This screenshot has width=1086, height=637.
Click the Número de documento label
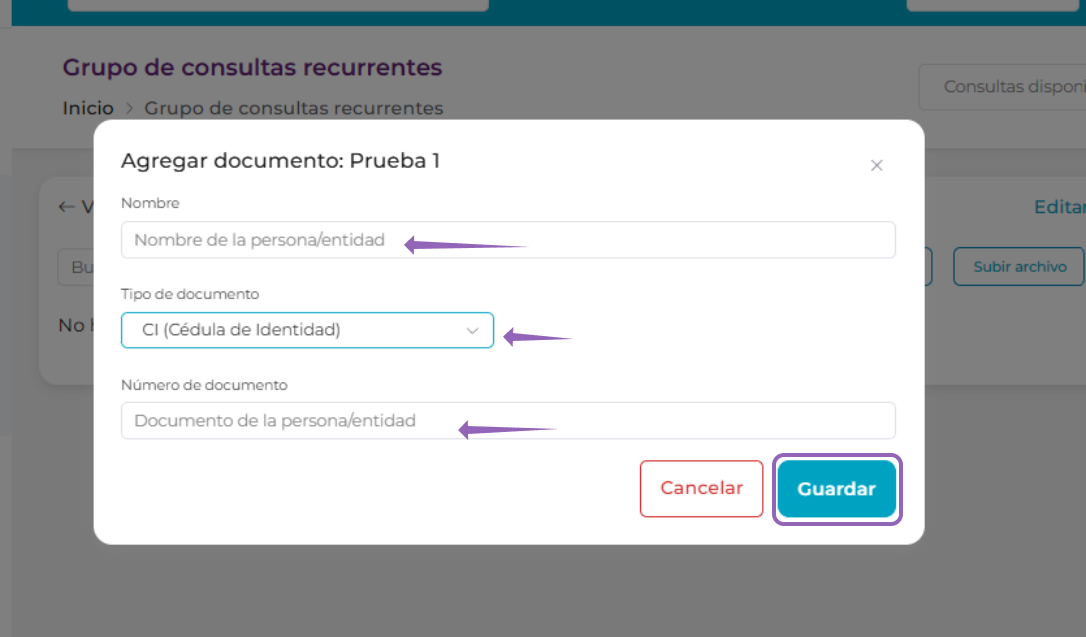[204, 385]
